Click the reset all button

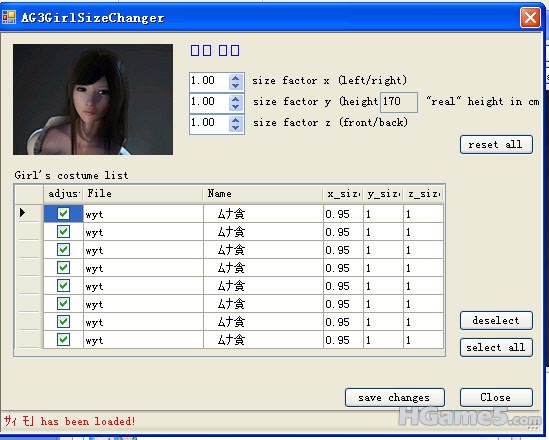pyautogui.click(x=496, y=144)
